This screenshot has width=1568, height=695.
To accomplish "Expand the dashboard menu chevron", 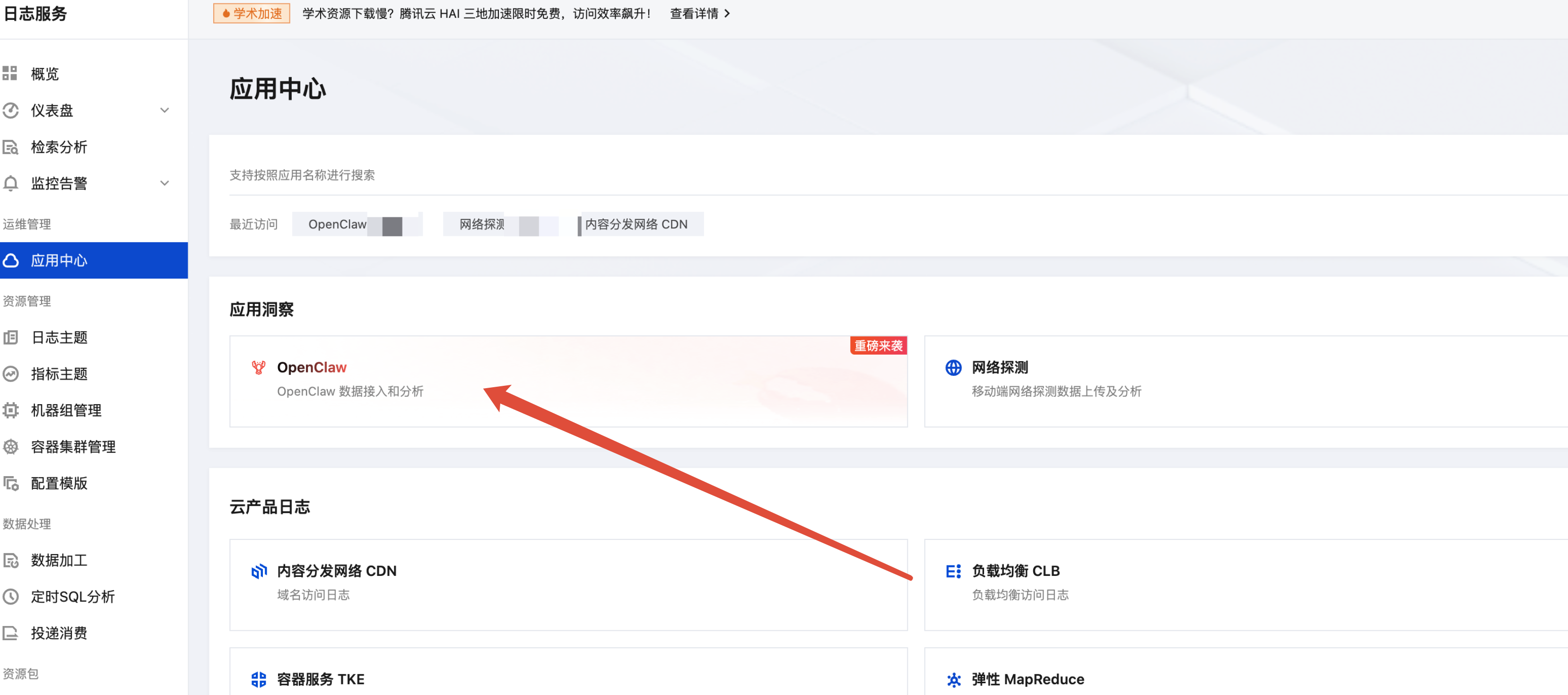I will pyautogui.click(x=165, y=110).
